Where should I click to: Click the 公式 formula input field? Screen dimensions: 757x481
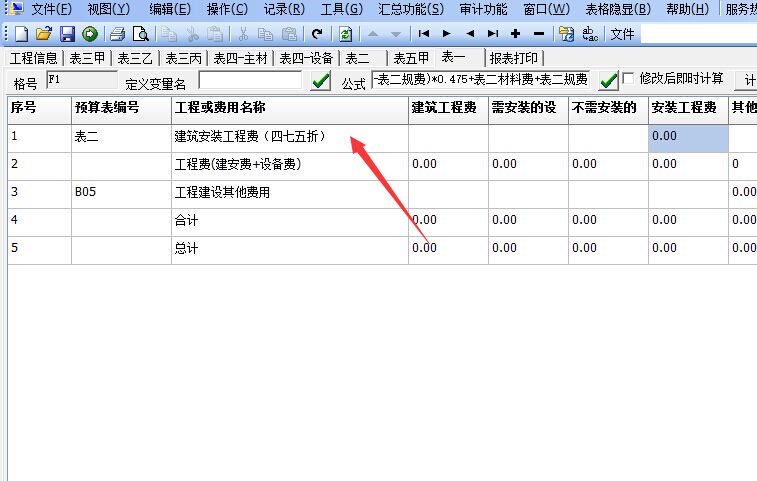pos(480,79)
